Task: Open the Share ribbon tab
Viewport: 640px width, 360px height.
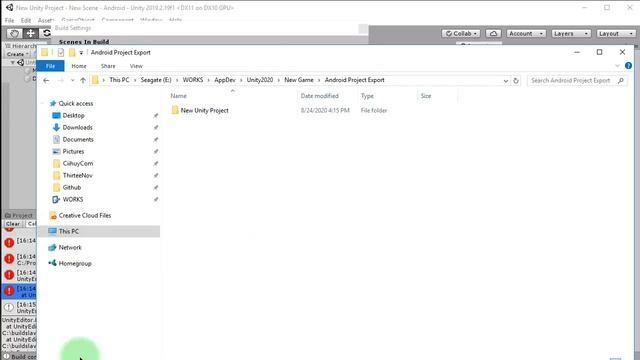Action: [108, 66]
